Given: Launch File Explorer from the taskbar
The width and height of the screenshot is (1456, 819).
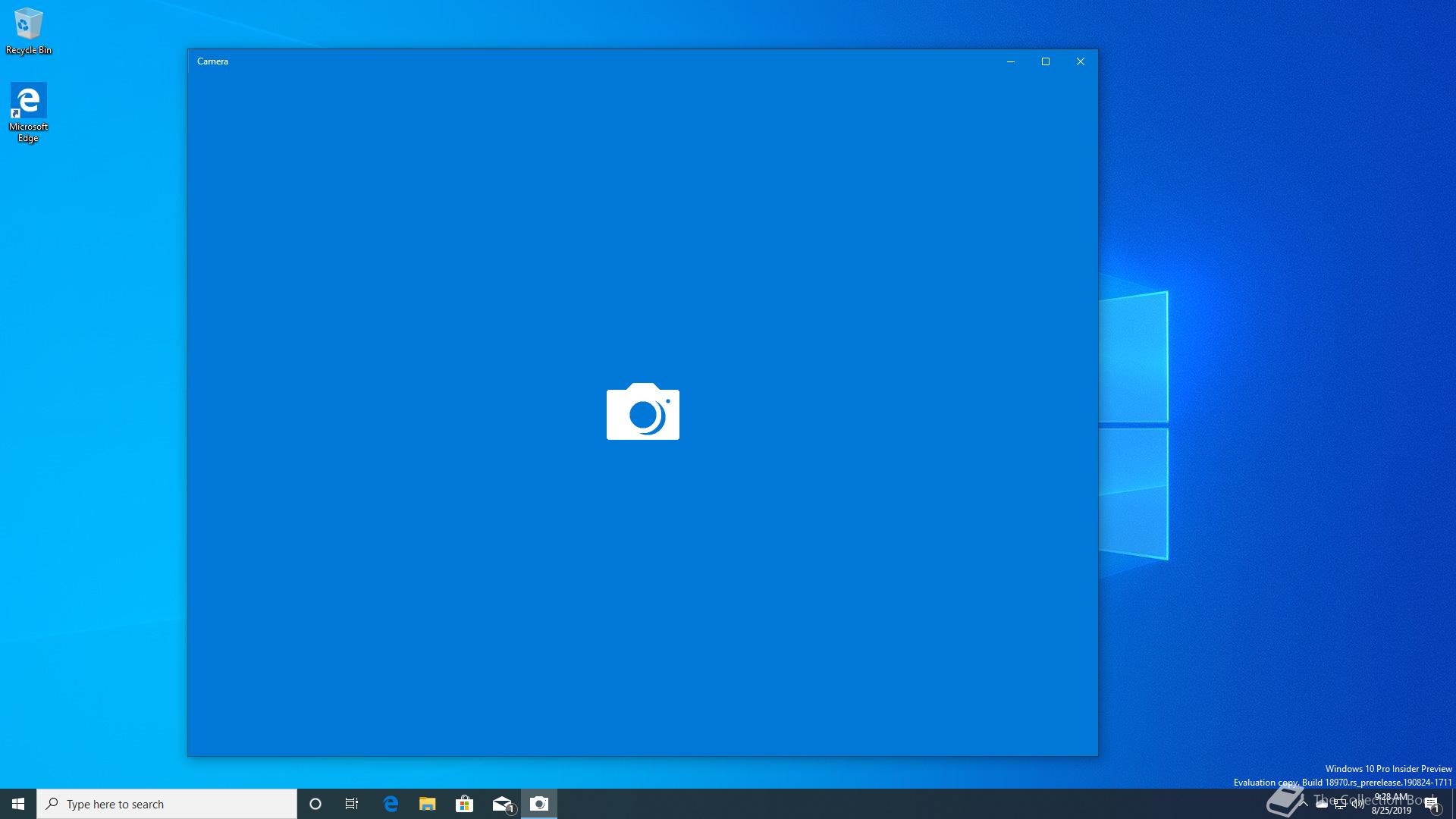Looking at the screenshot, I should pyautogui.click(x=427, y=804).
